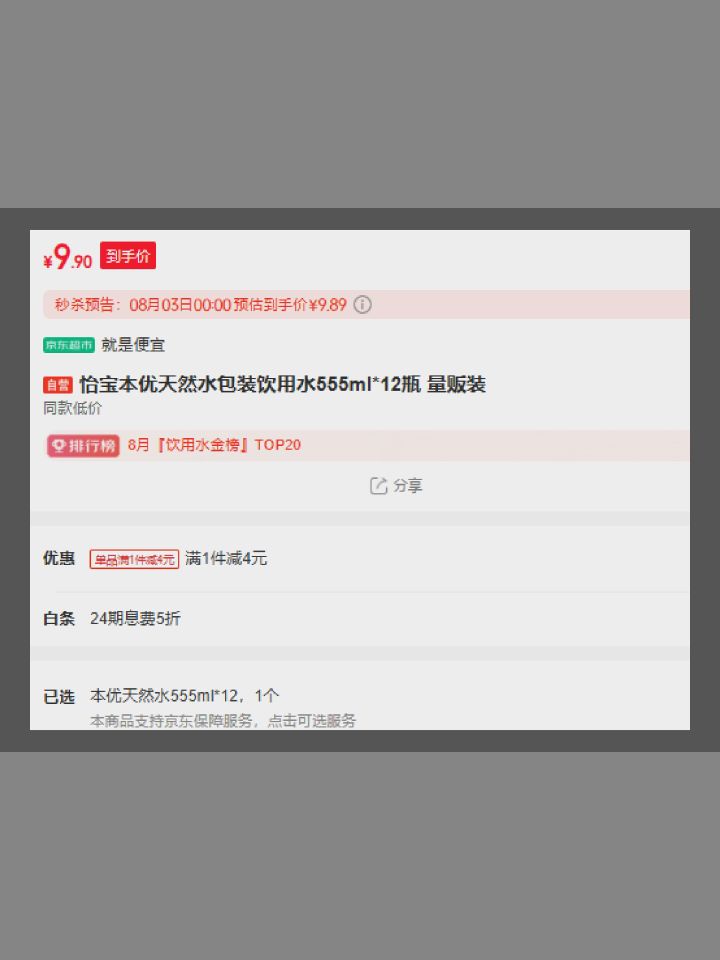Click the 就是便宜 slogan text
This screenshot has height=960, width=720.
133,345
